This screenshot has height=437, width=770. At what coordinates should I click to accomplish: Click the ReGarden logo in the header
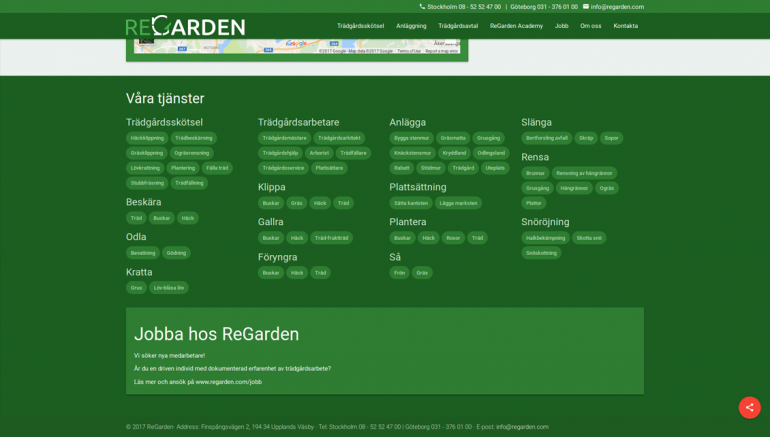click(x=185, y=26)
